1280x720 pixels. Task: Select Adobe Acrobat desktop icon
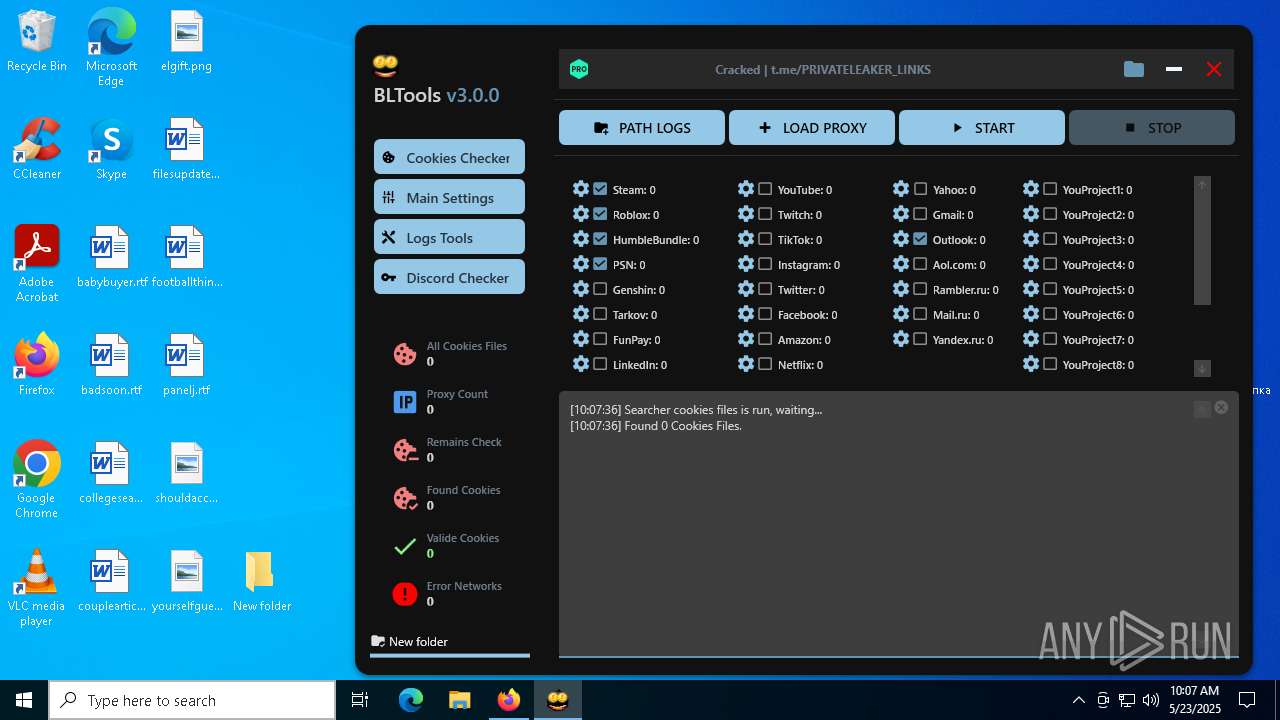37,264
